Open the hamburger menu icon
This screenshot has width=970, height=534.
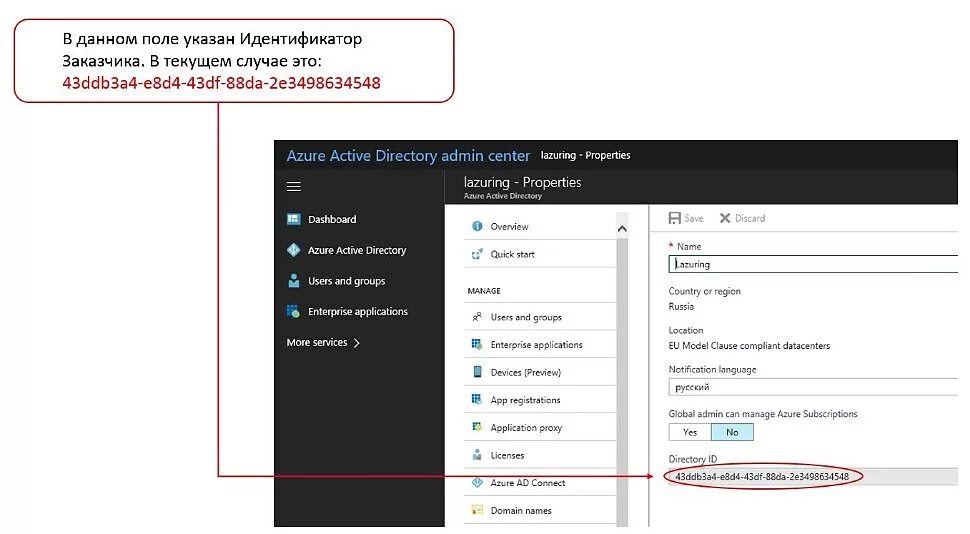(x=294, y=186)
